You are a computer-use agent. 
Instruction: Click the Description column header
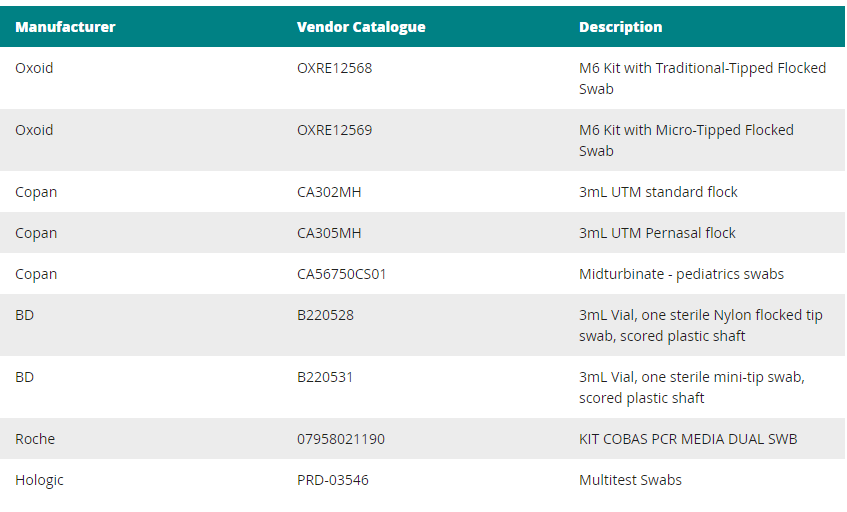pos(620,27)
